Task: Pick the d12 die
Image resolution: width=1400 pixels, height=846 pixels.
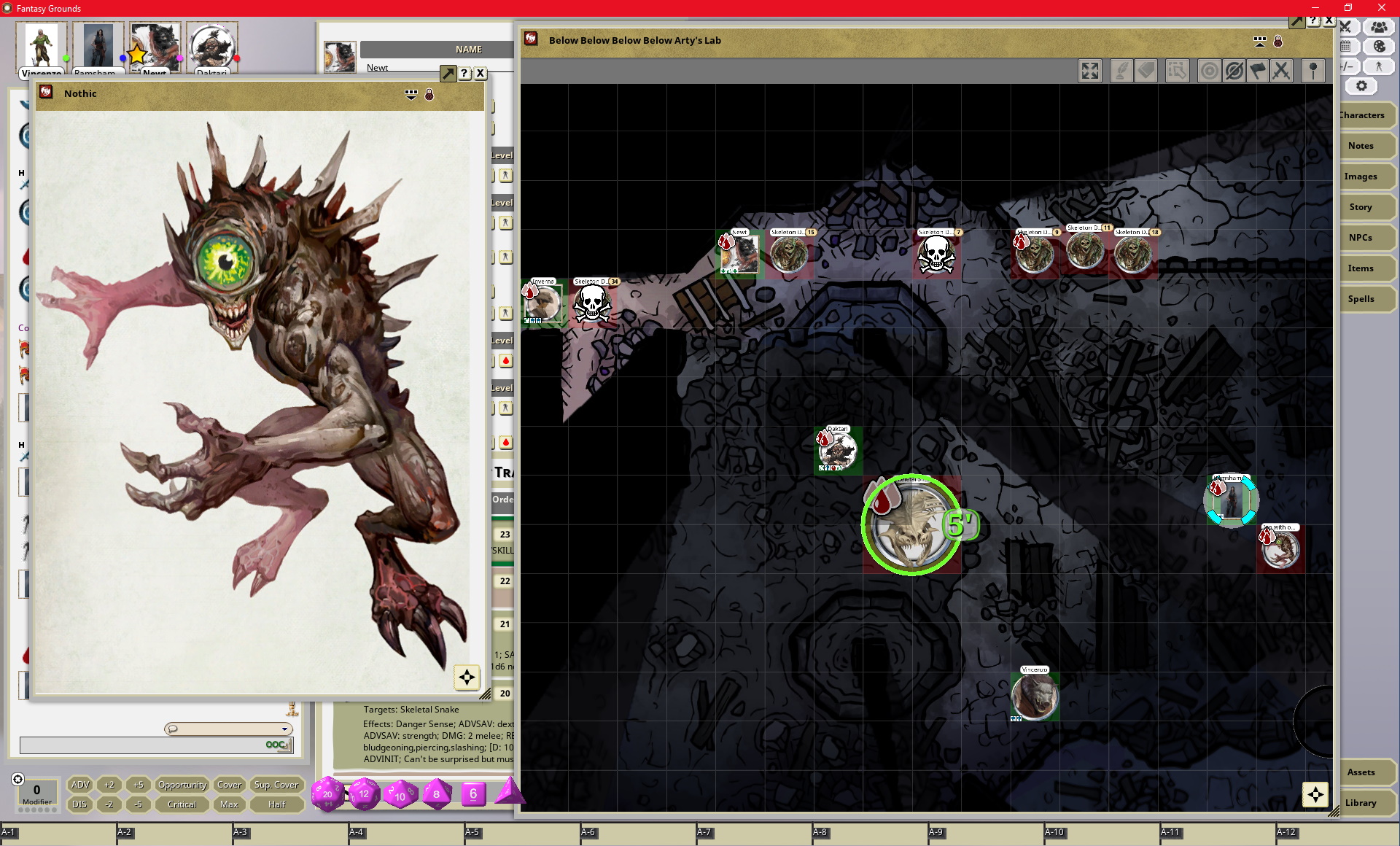Action: coord(364,793)
